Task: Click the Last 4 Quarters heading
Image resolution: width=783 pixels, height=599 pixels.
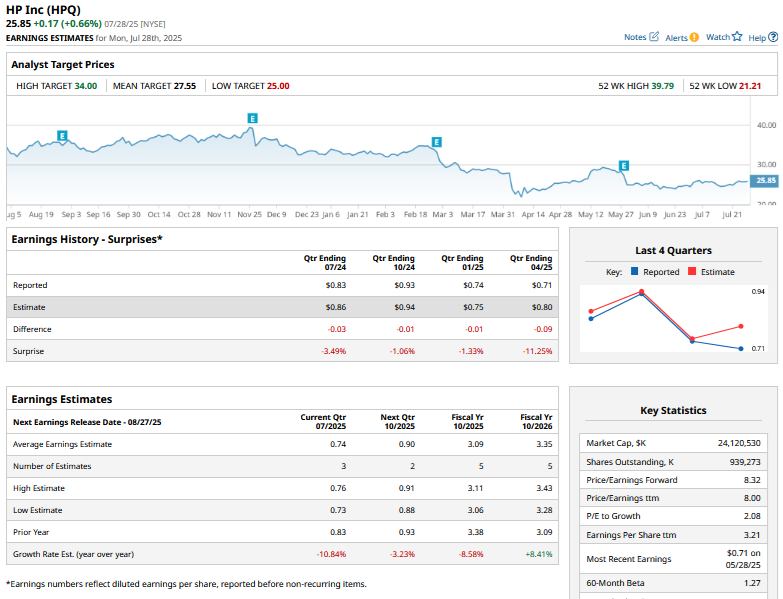Action: [673, 250]
